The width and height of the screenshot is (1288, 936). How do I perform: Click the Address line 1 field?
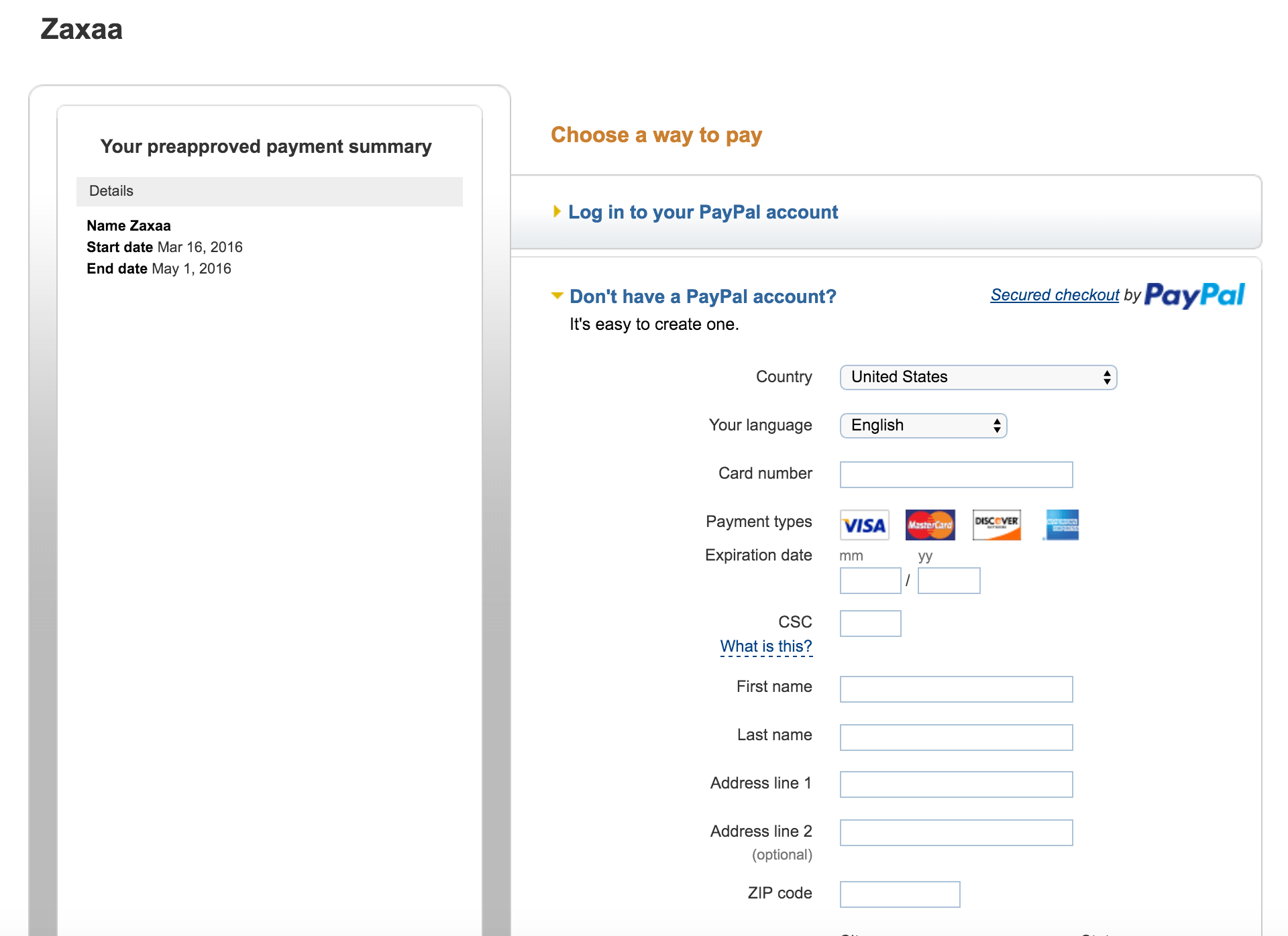coord(955,784)
